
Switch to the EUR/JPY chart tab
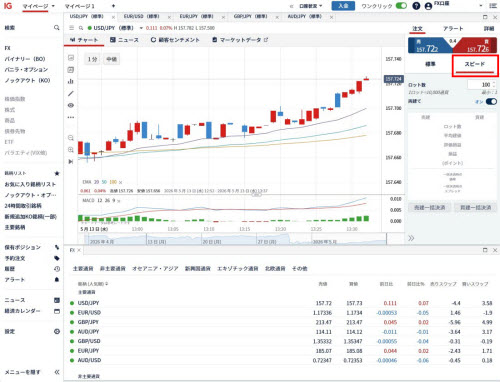tap(196, 16)
